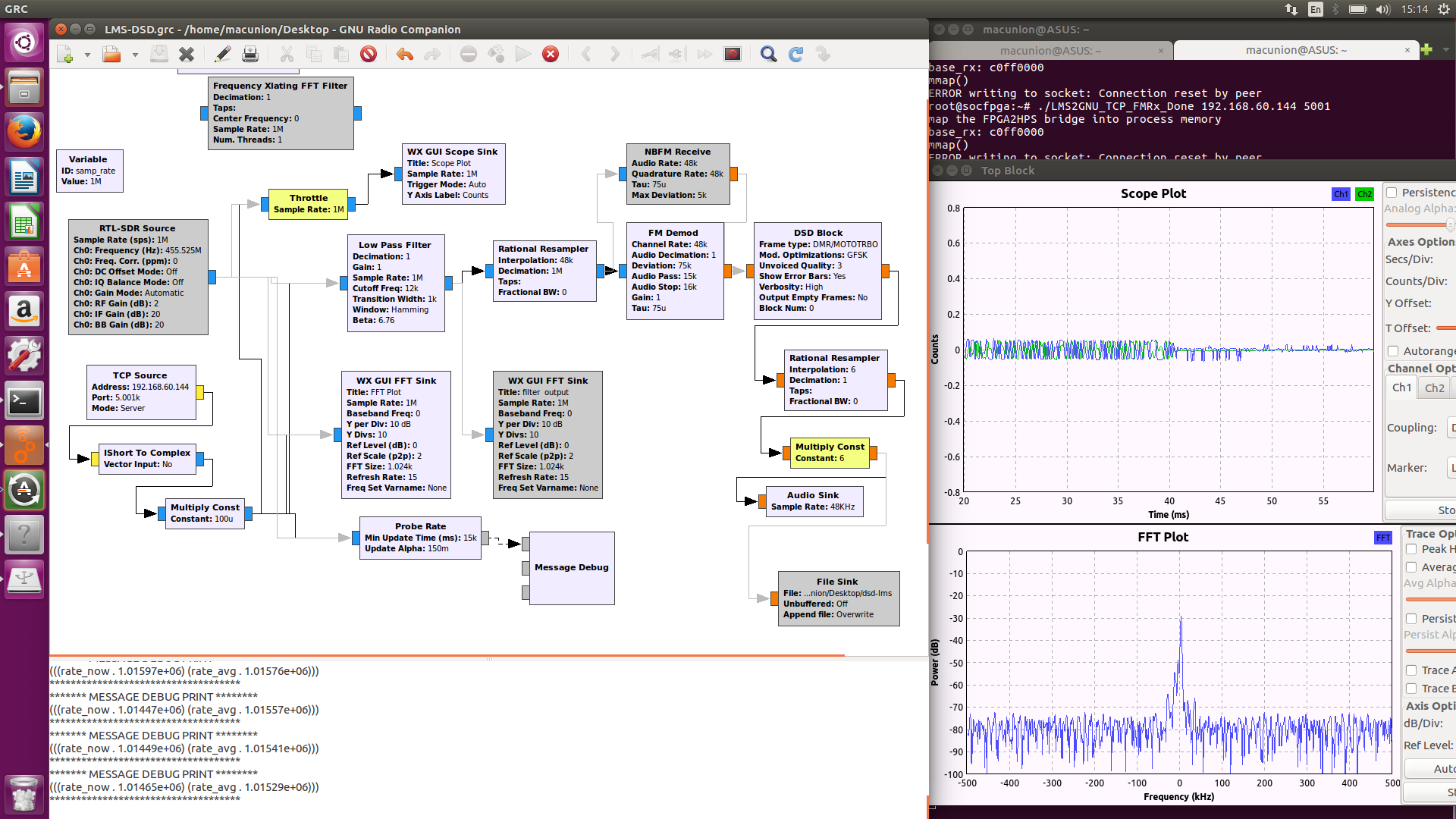1456x819 pixels.
Task: Enable Peak Hold in FFT trace options
Action: [1411, 549]
